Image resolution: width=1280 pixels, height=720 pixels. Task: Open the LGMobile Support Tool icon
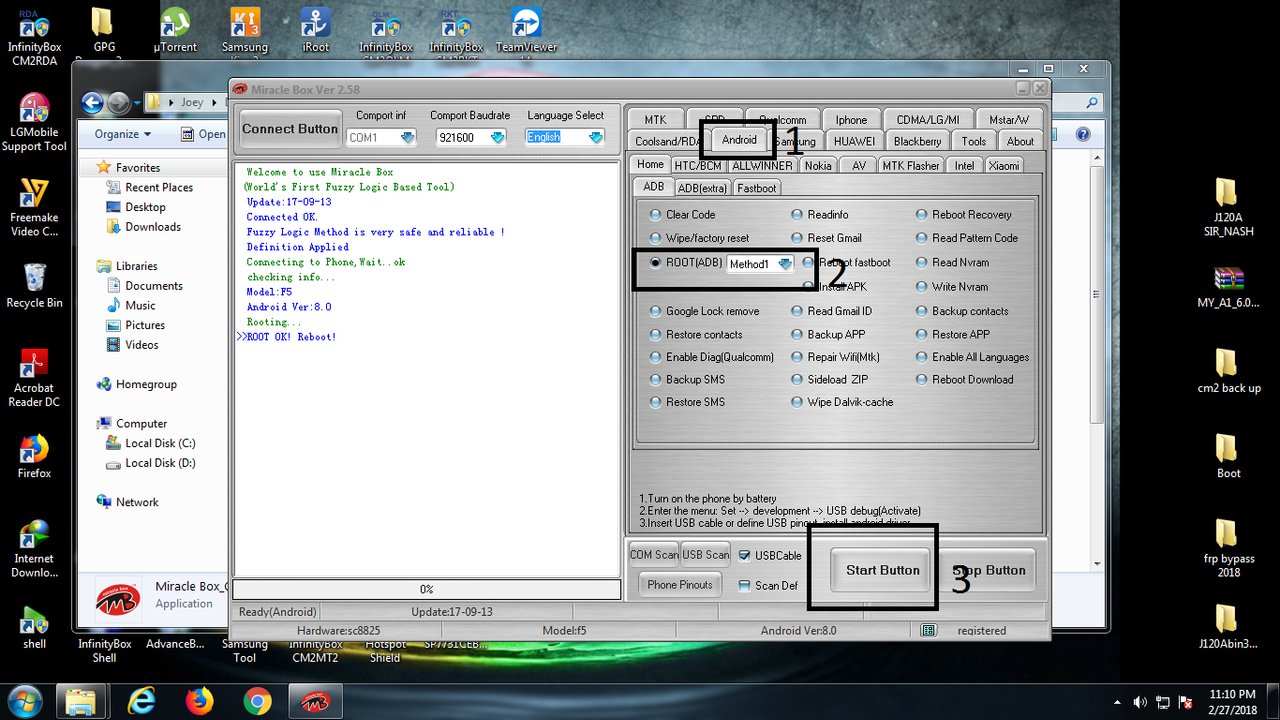[34, 122]
